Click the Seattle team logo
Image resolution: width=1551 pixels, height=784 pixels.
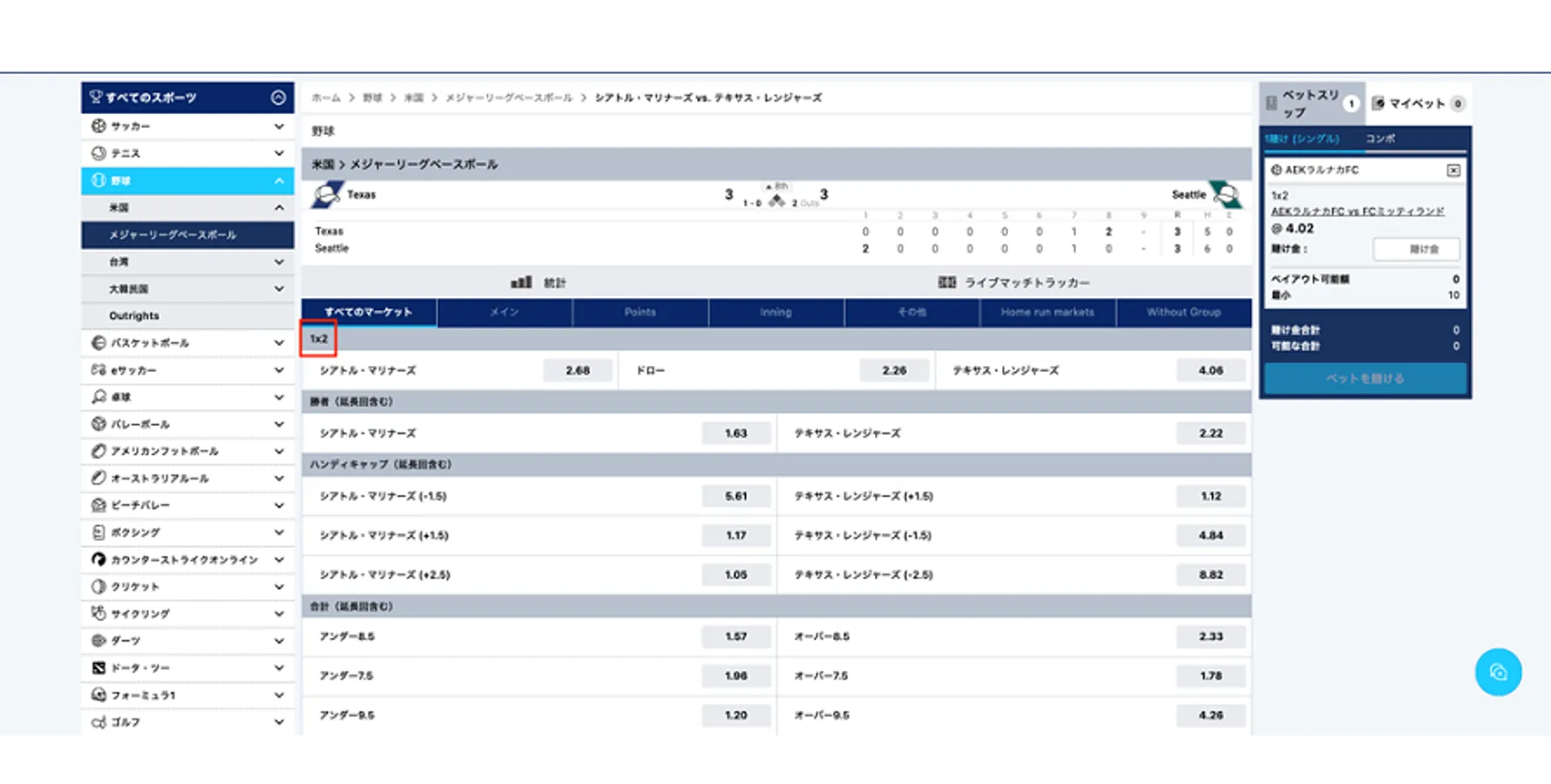point(1226,194)
